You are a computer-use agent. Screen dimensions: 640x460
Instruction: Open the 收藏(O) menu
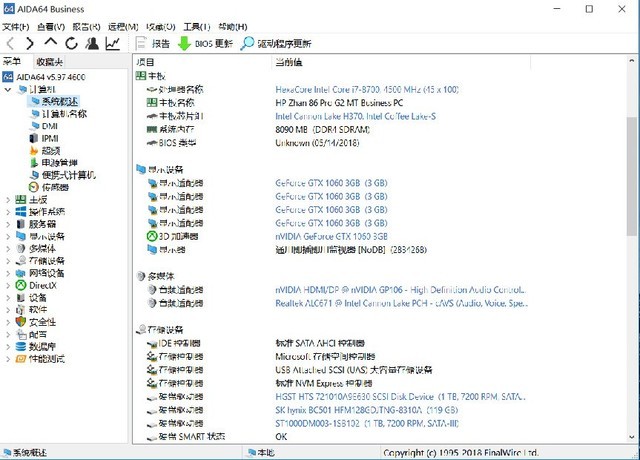coord(161,27)
